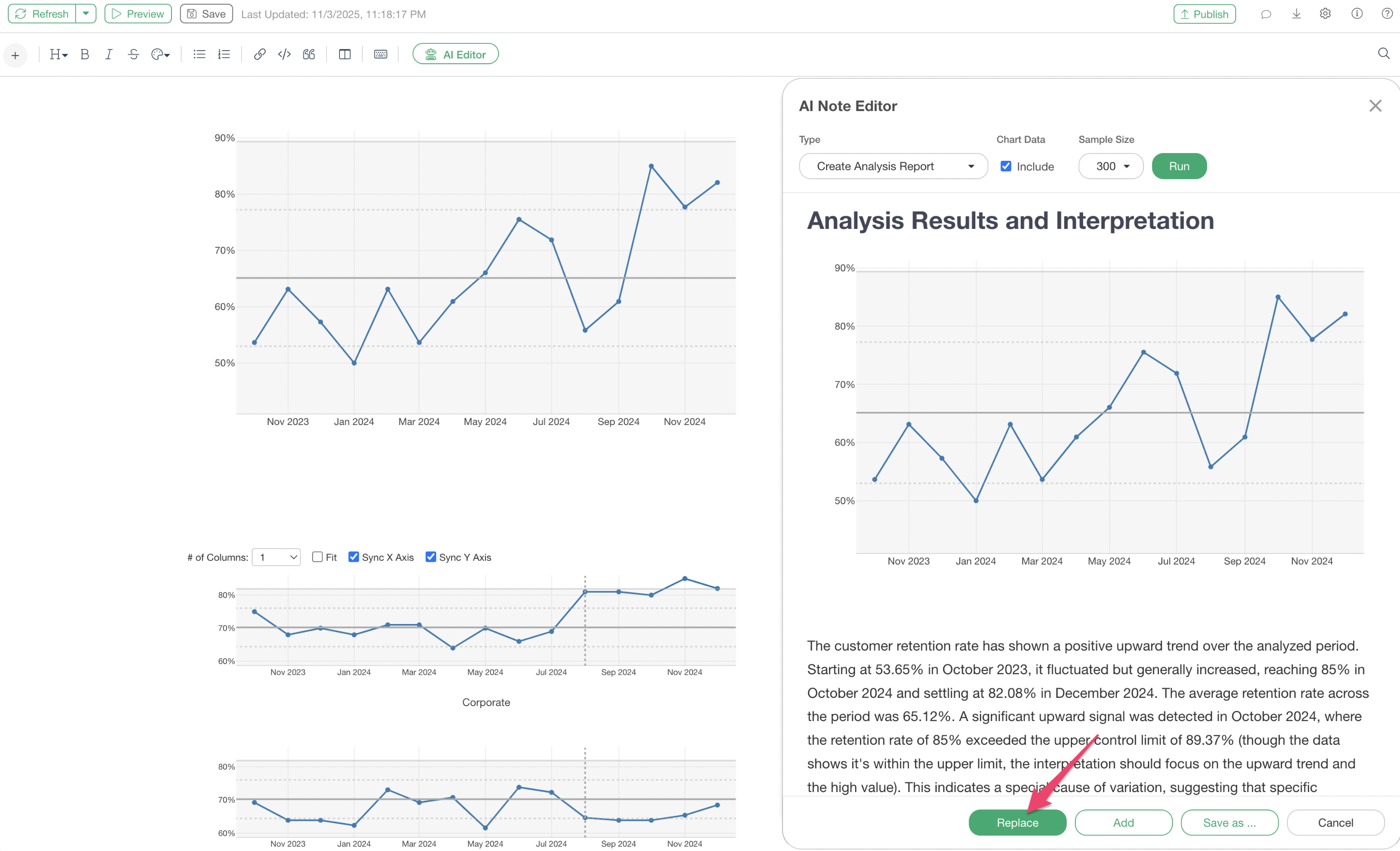
Task: Expand the number of Columns dropdown
Action: [276, 557]
